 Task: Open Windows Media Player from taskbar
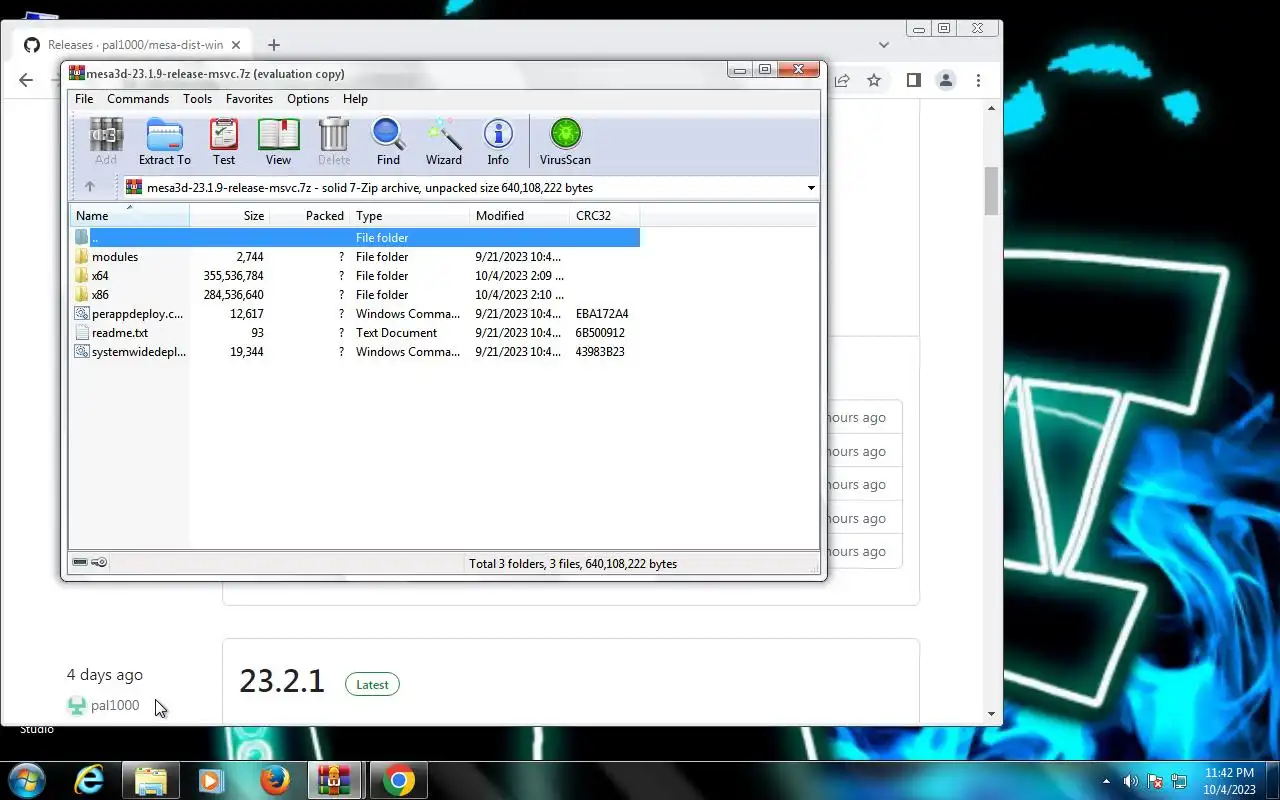tap(211, 780)
